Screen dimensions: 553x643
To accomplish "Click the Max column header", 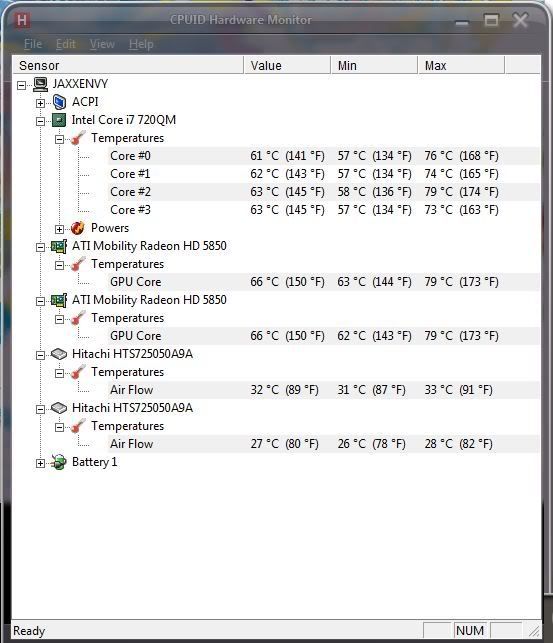I will tap(461, 66).
